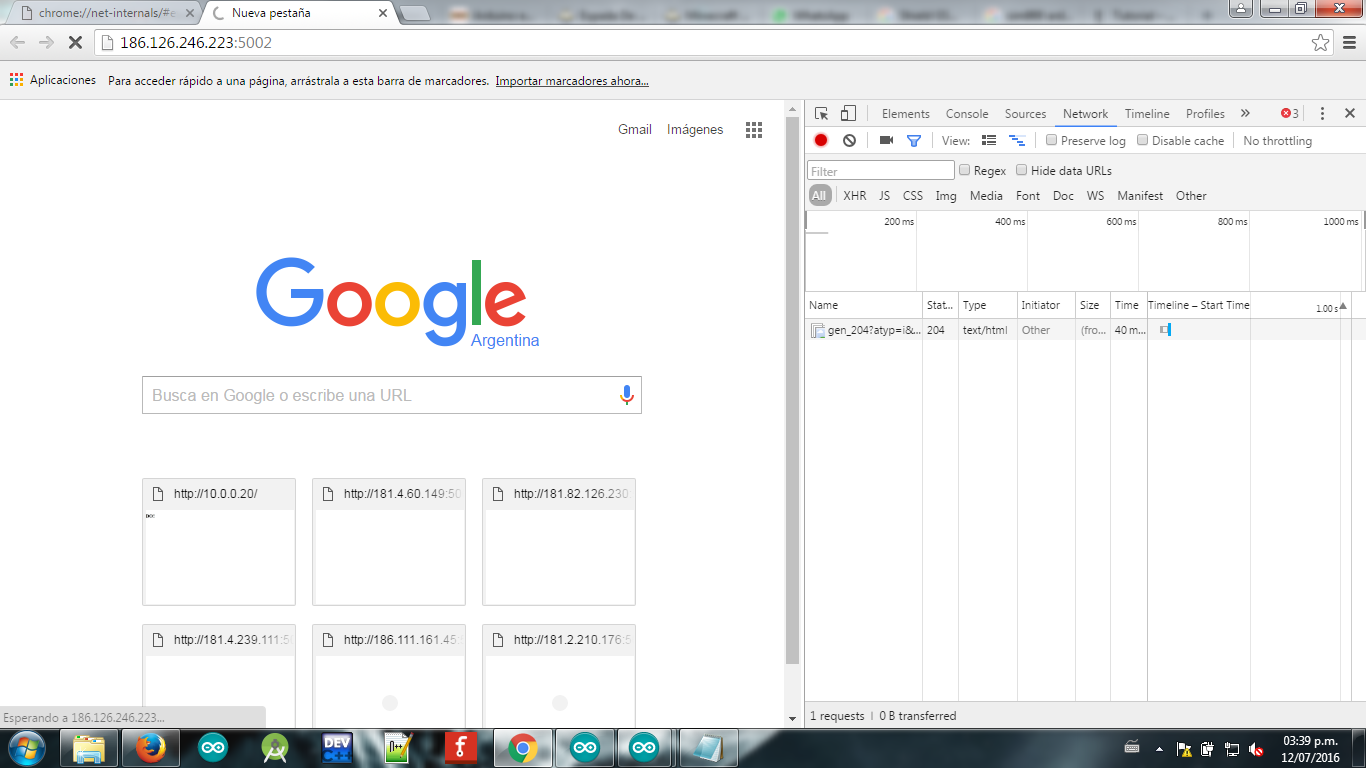Filter network requests by CSS

(913, 196)
